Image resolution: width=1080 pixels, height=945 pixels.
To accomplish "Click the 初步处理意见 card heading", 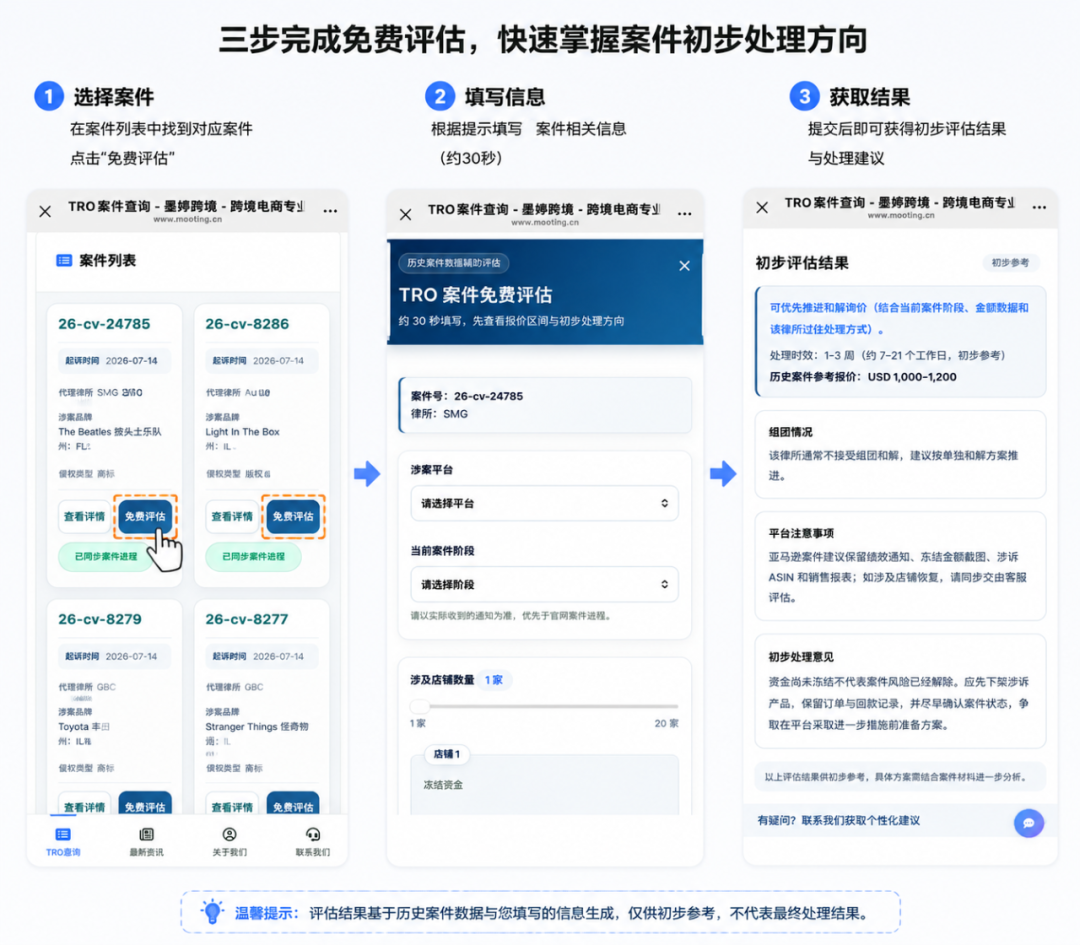I will pos(801,657).
